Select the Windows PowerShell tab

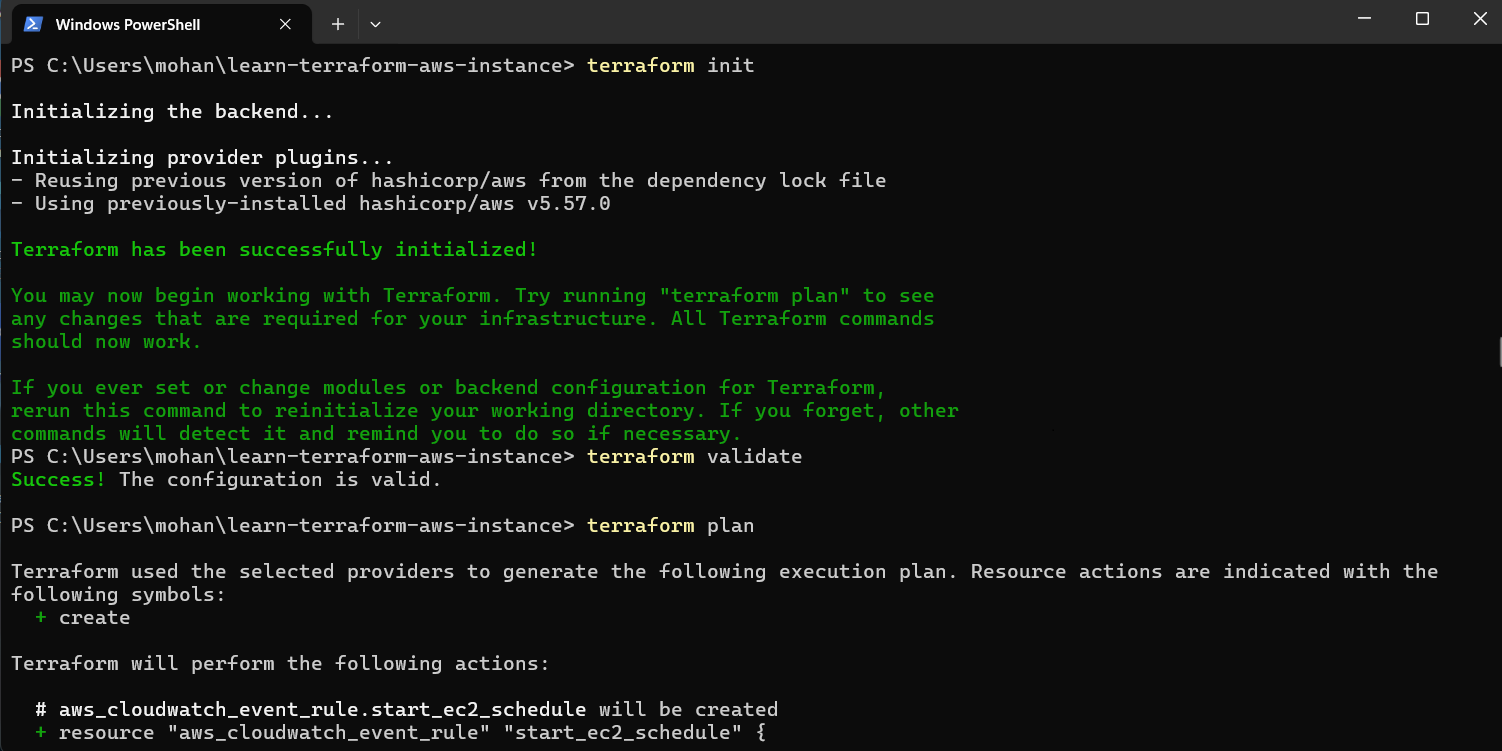point(127,23)
